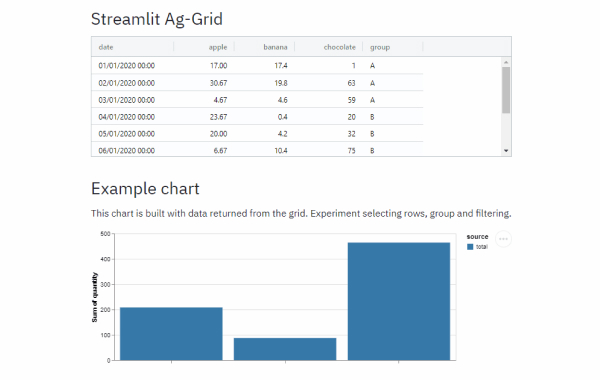Screen dimensions: 600x380
Task: Select the 01/01/2020 row
Action: 257,65
